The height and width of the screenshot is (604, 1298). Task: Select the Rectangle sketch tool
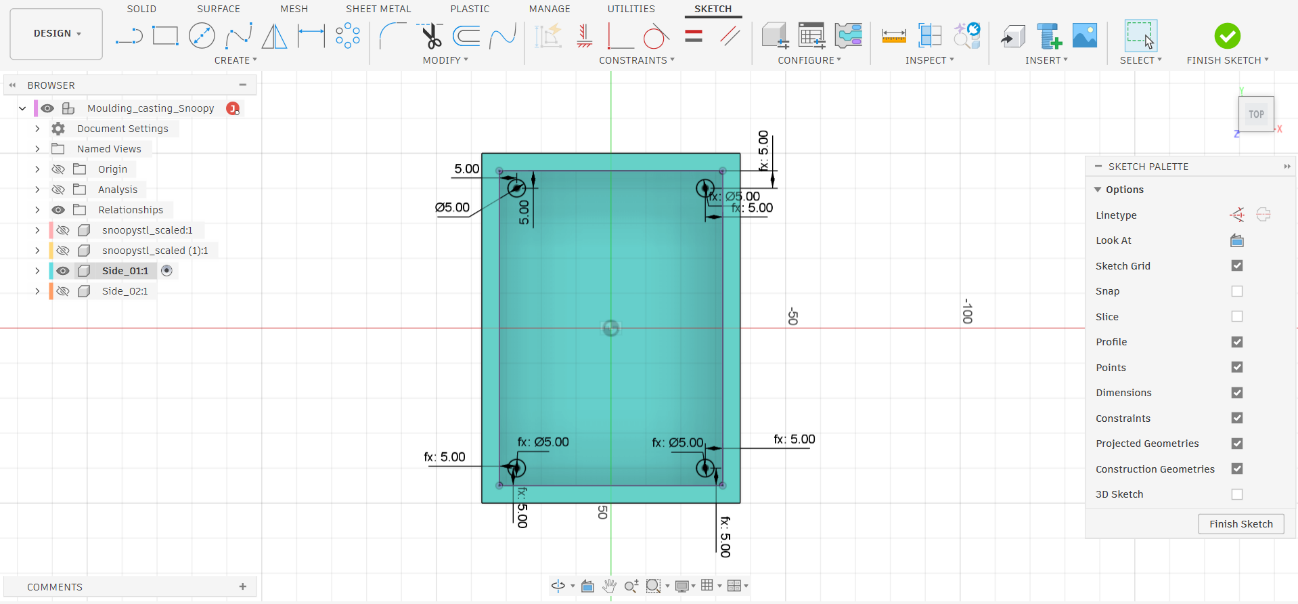(165, 37)
